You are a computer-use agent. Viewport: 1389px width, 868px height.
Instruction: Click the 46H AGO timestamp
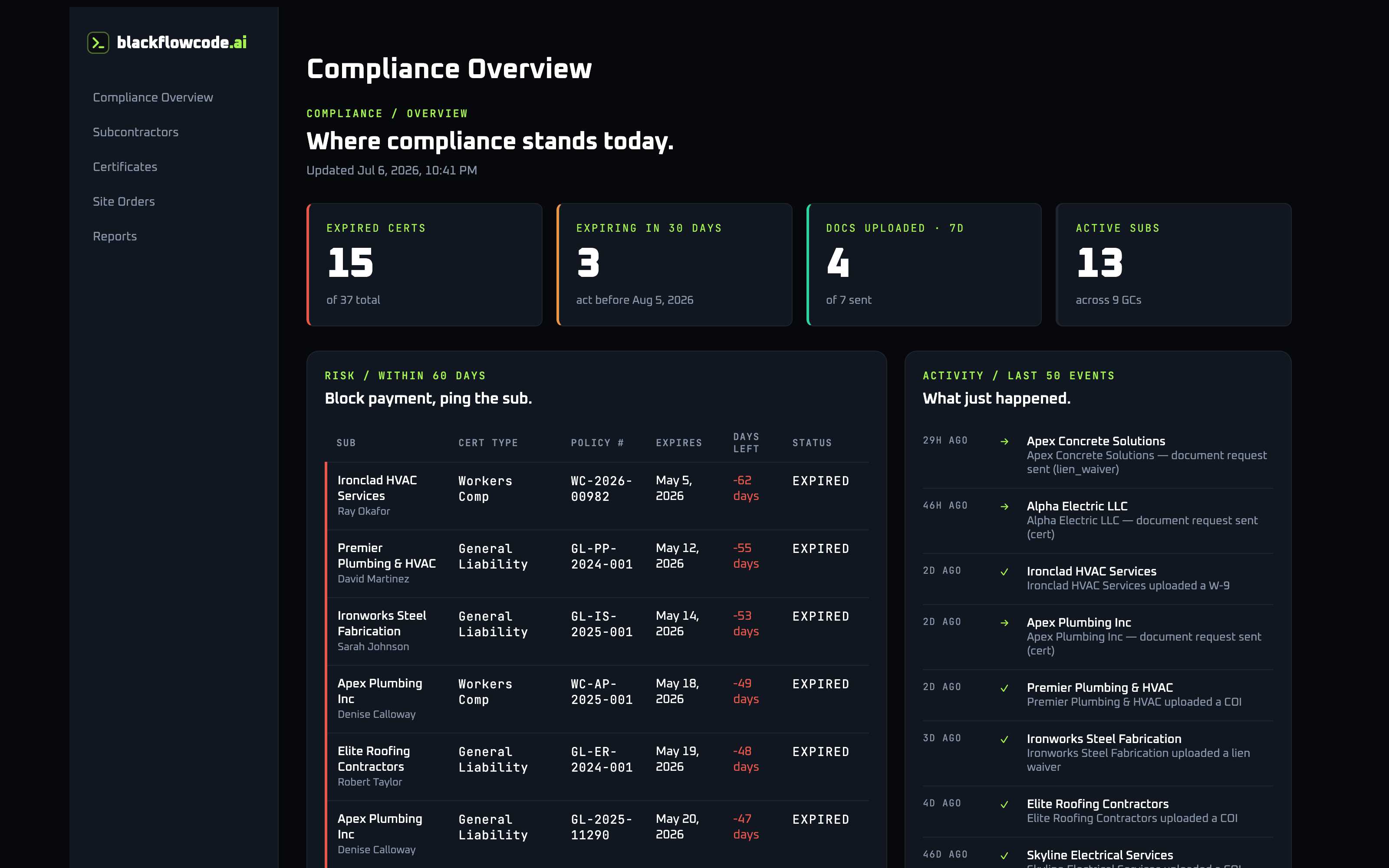click(945, 505)
